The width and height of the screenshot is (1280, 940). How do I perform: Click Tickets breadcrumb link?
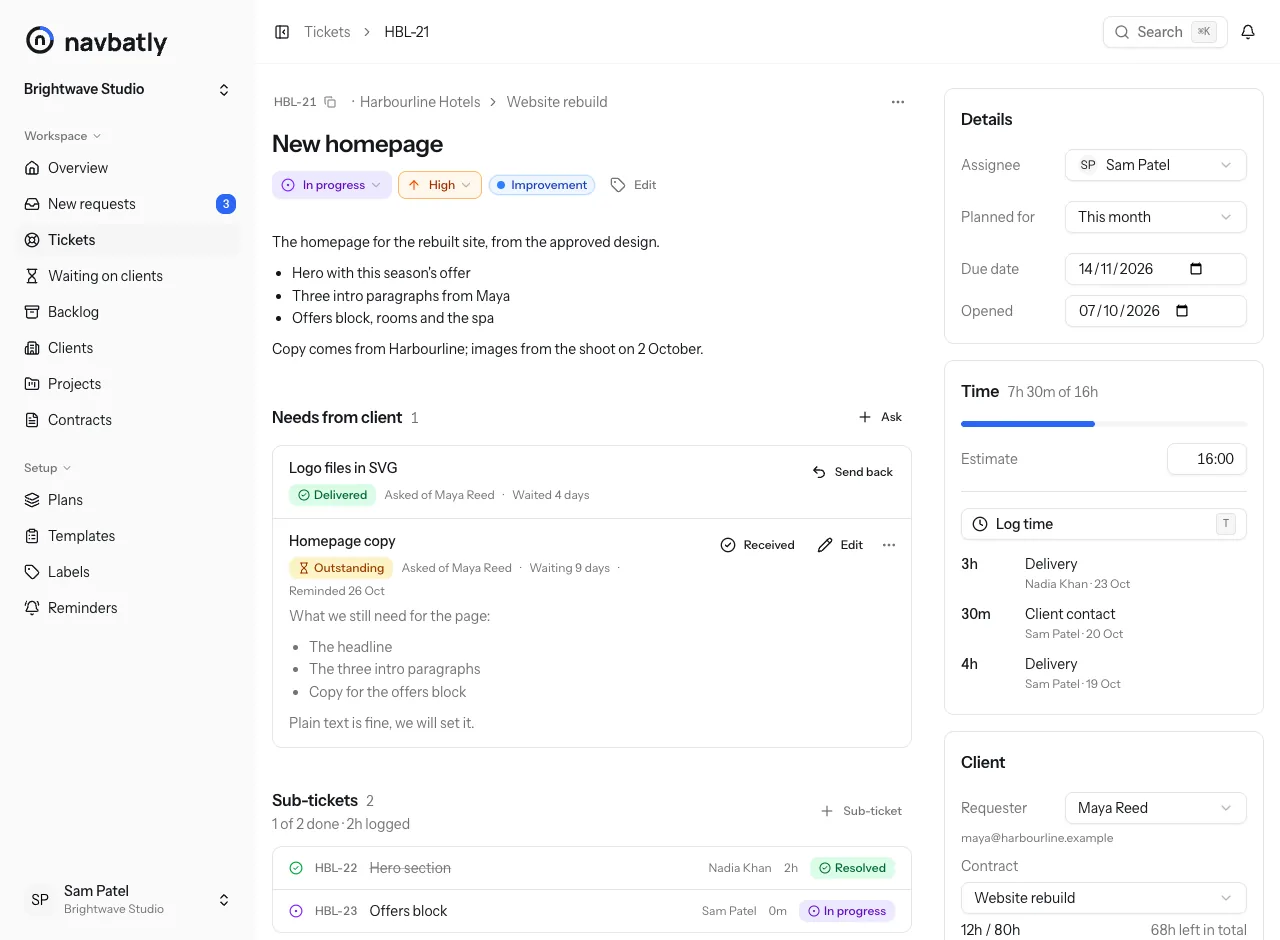click(x=327, y=32)
